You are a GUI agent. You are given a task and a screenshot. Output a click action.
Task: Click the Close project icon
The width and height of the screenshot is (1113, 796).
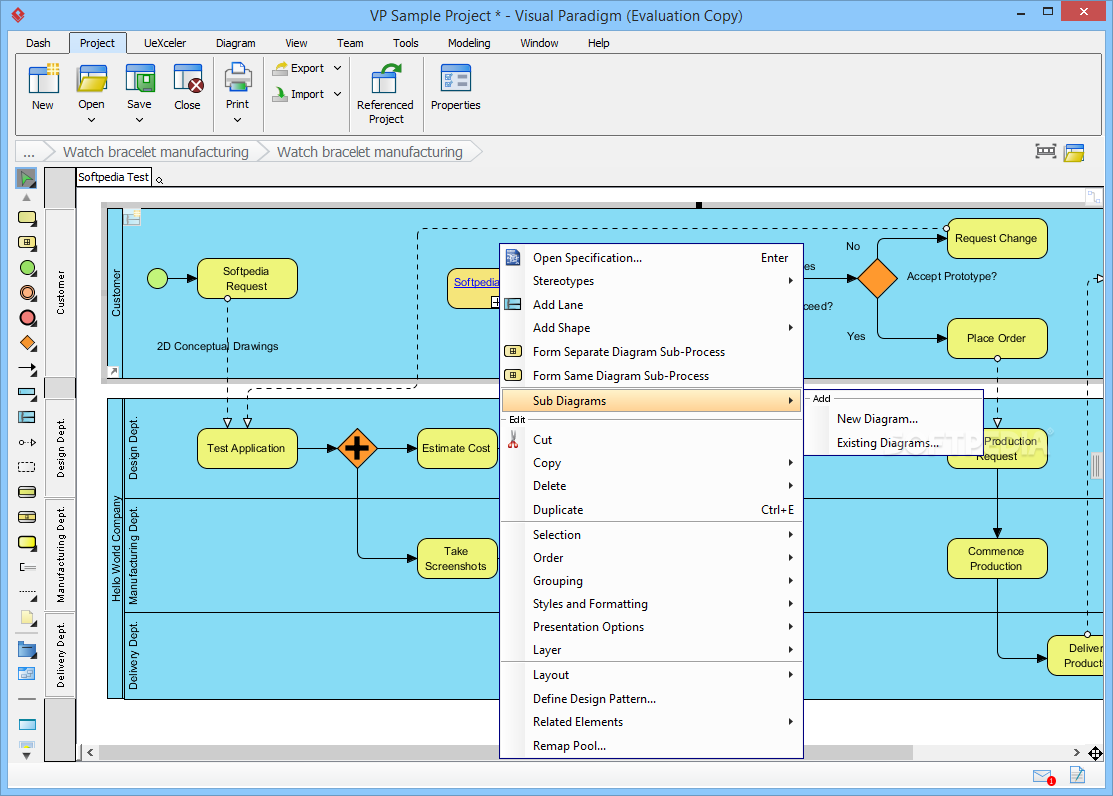(187, 87)
